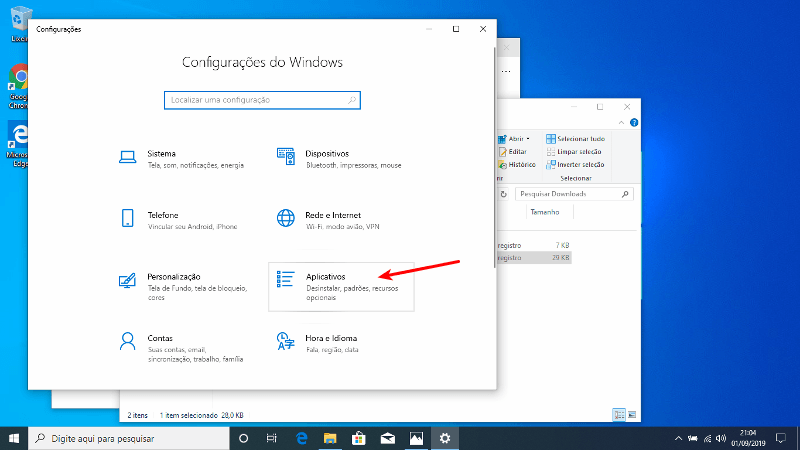This screenshot has height=450, width=800.
Task: Open the Mail app from the taskbar
Action: [x=388, y=438]
